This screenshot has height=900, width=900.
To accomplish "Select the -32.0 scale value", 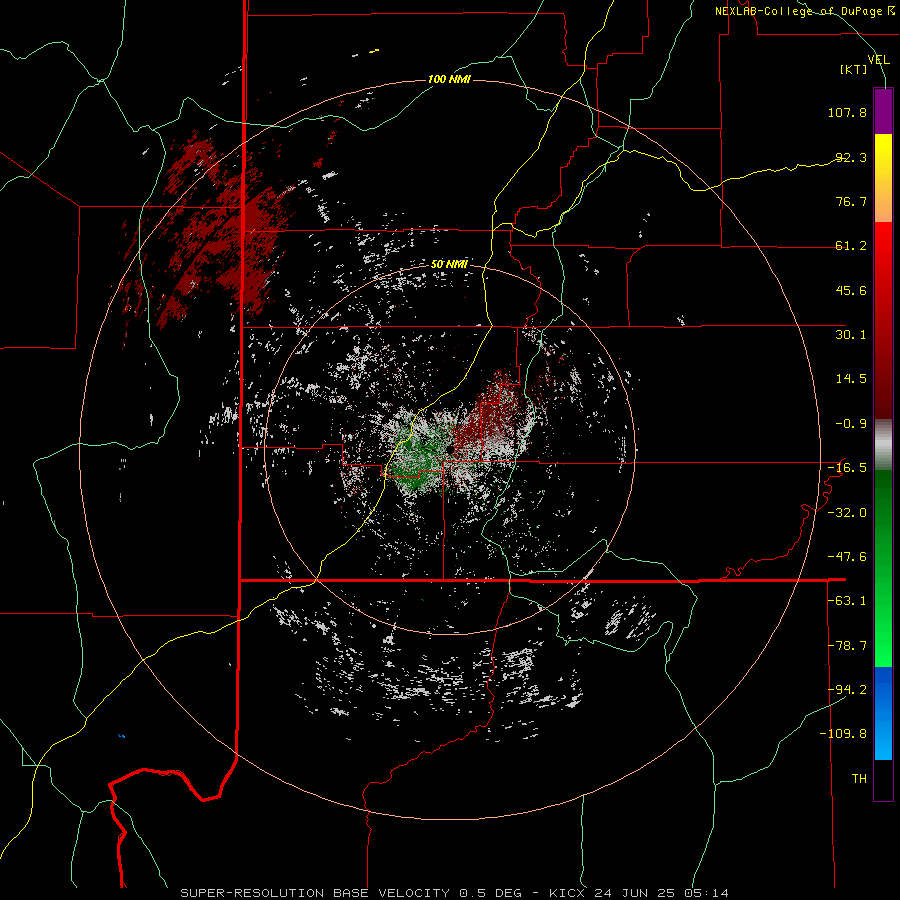I will pyautogui.click(x=847, y=513).
